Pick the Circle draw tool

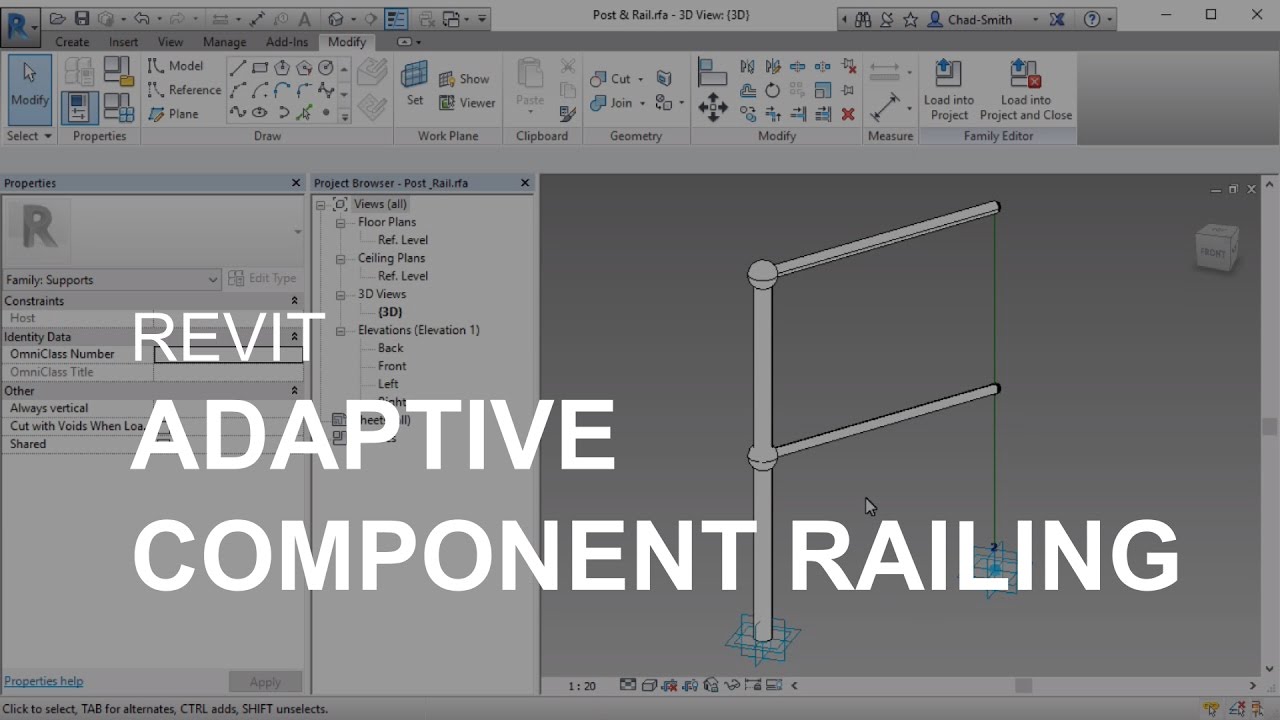click(x=326, y=68)
